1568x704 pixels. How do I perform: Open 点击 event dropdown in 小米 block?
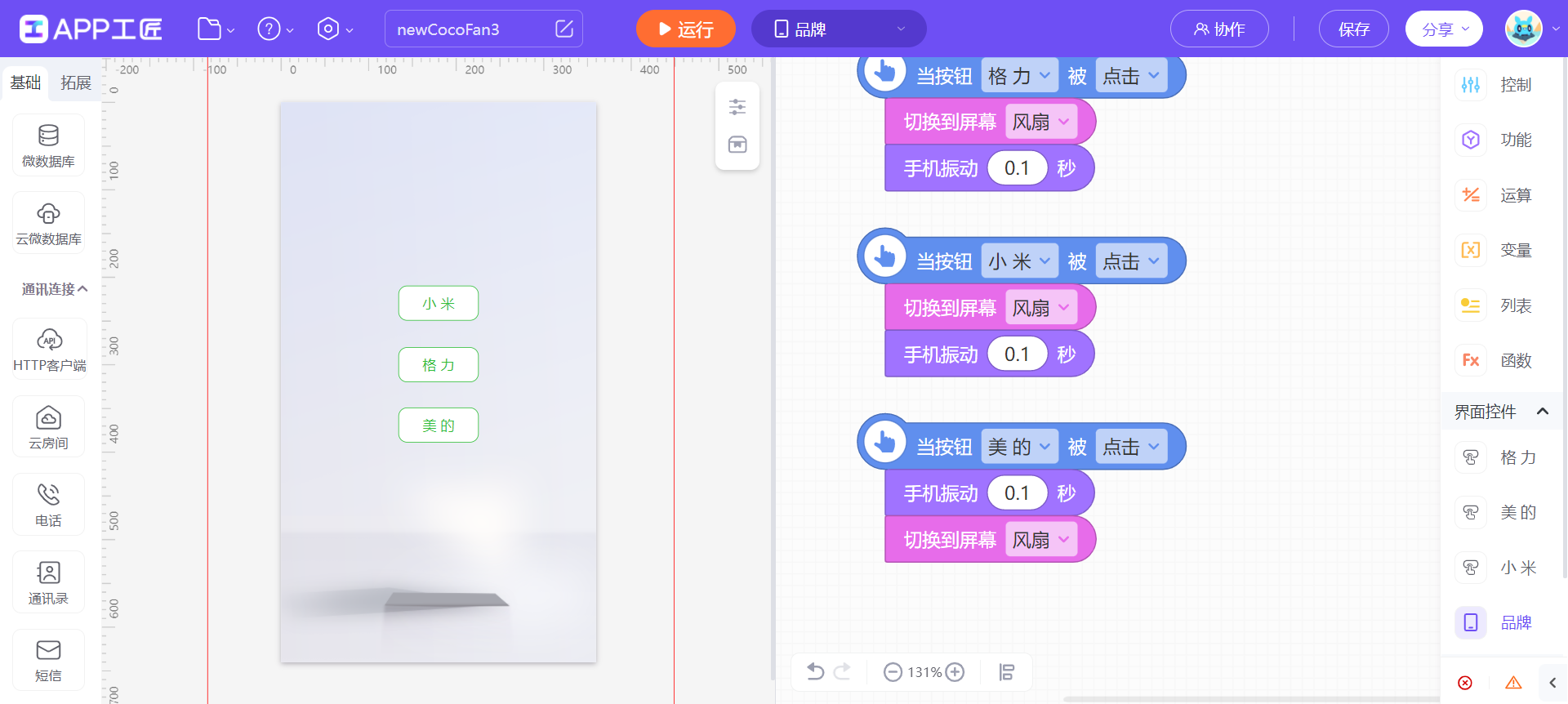coord(1131,261)
